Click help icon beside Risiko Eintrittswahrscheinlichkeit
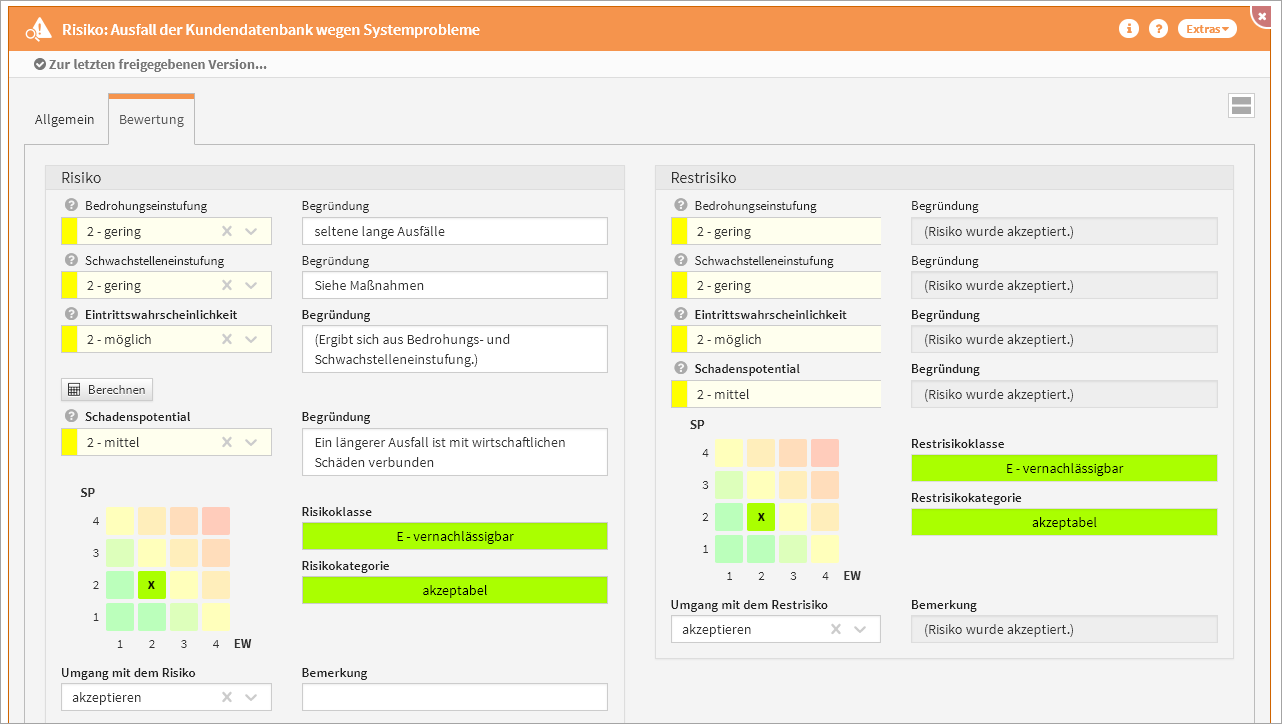1282x724 pixels. click(71, 314)
